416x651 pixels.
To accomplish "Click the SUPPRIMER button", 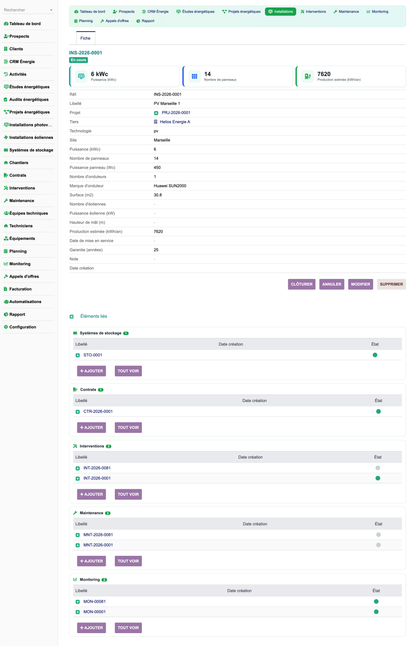I will coord(392,284).
